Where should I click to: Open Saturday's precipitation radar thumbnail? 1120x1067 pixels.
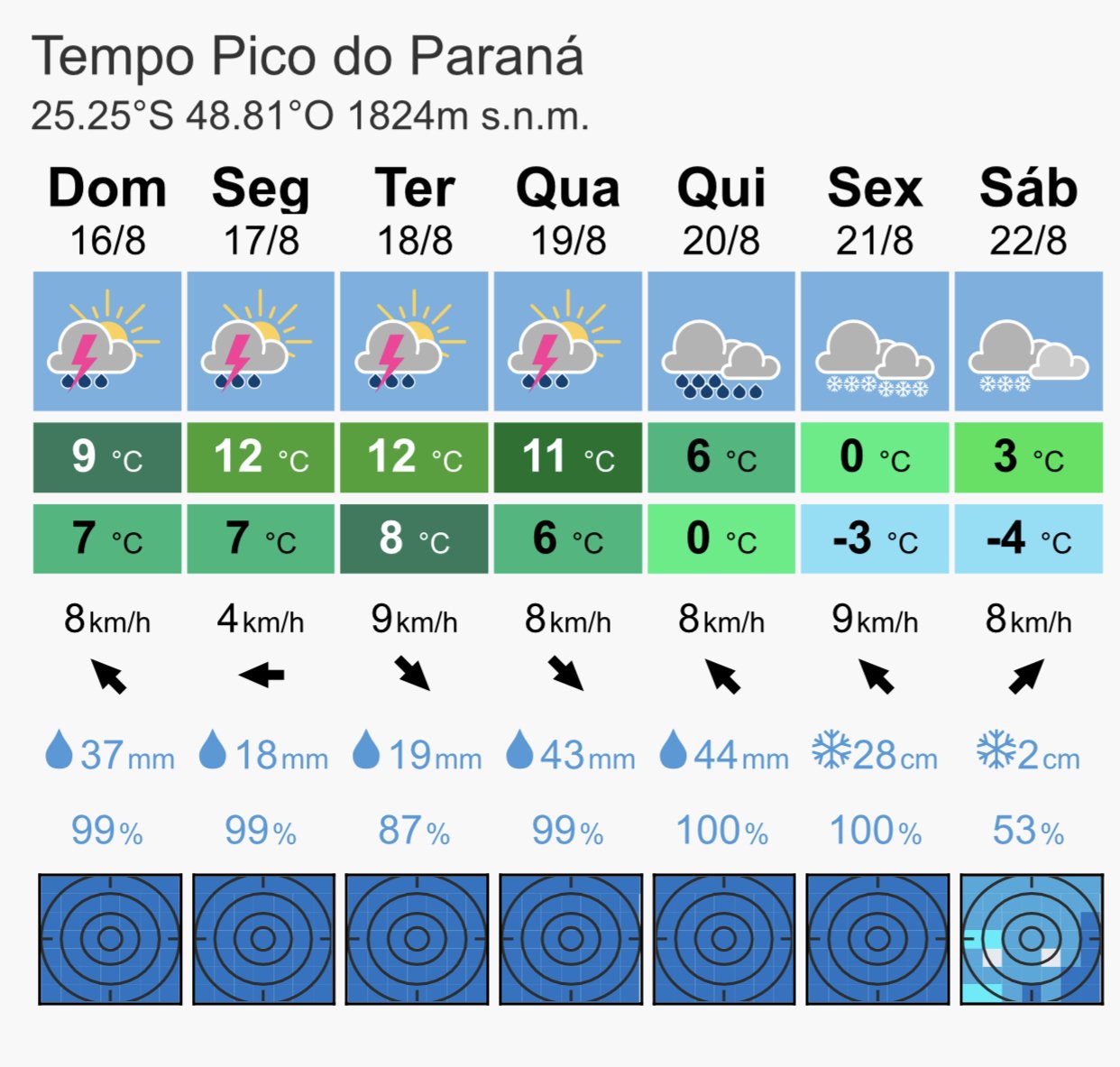pos(1032,939)
